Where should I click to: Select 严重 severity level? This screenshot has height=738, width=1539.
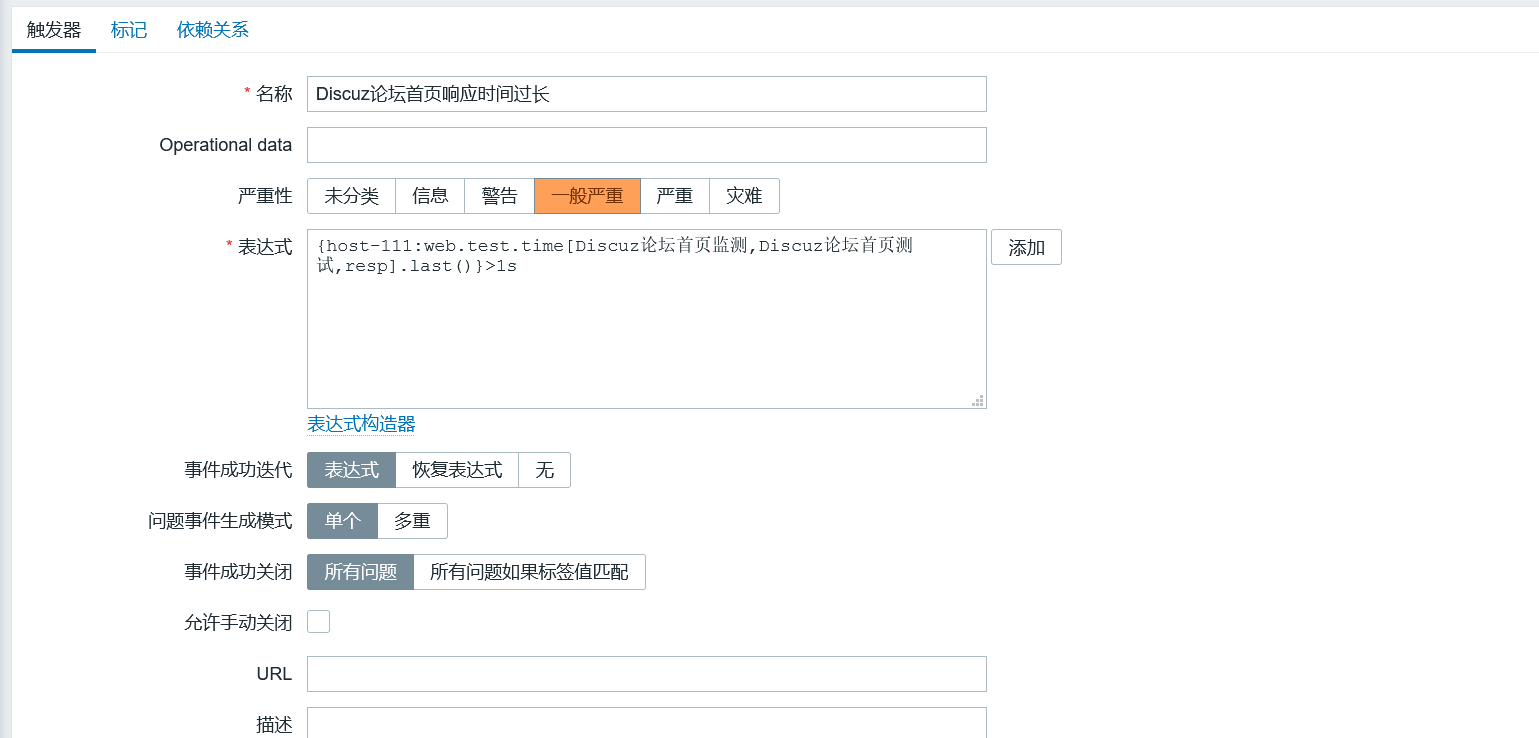675,196
